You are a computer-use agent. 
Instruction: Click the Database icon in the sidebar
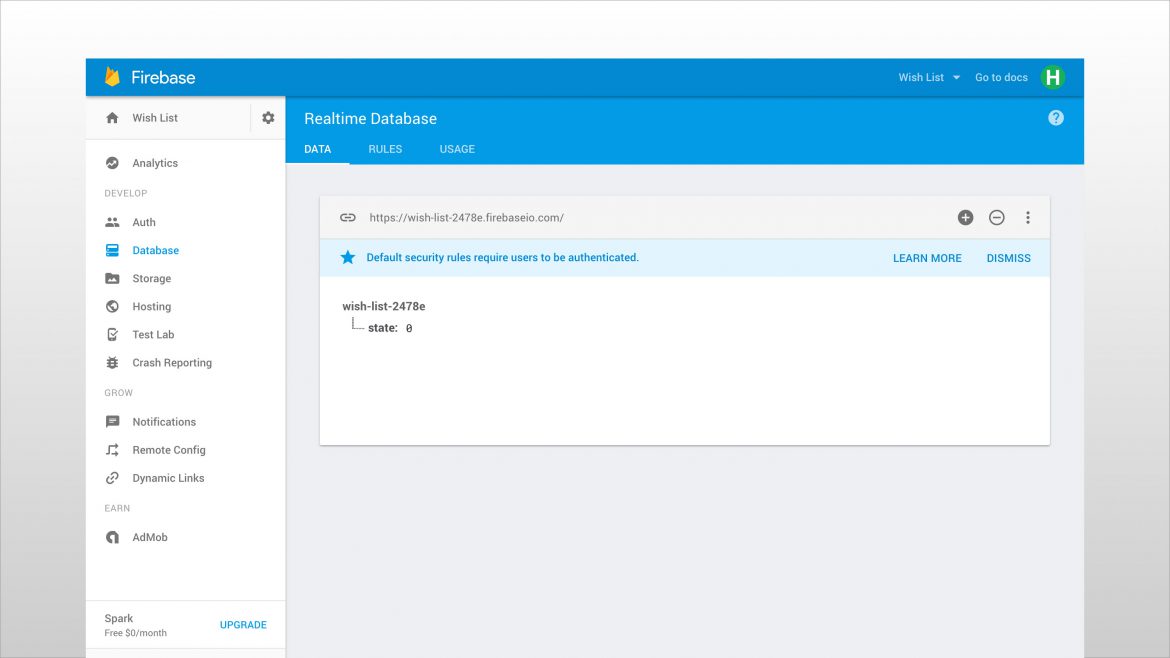coord(112,251)
